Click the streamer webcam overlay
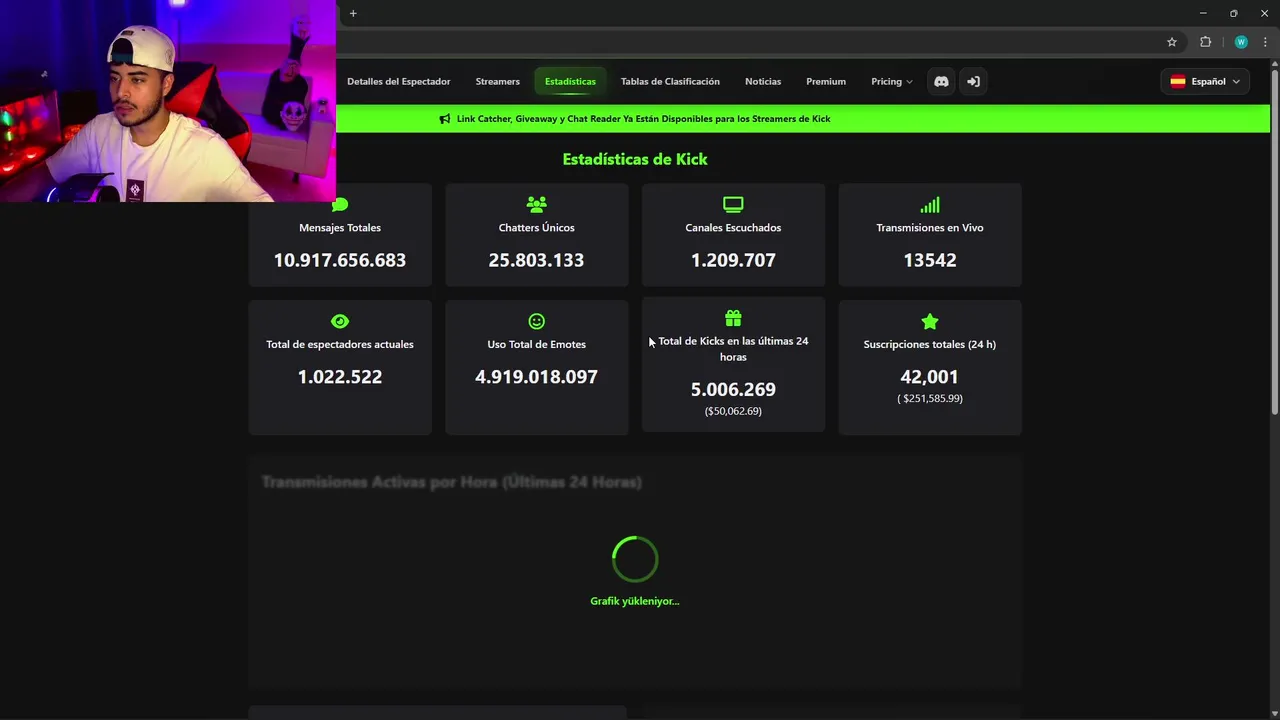 point(168,101)
